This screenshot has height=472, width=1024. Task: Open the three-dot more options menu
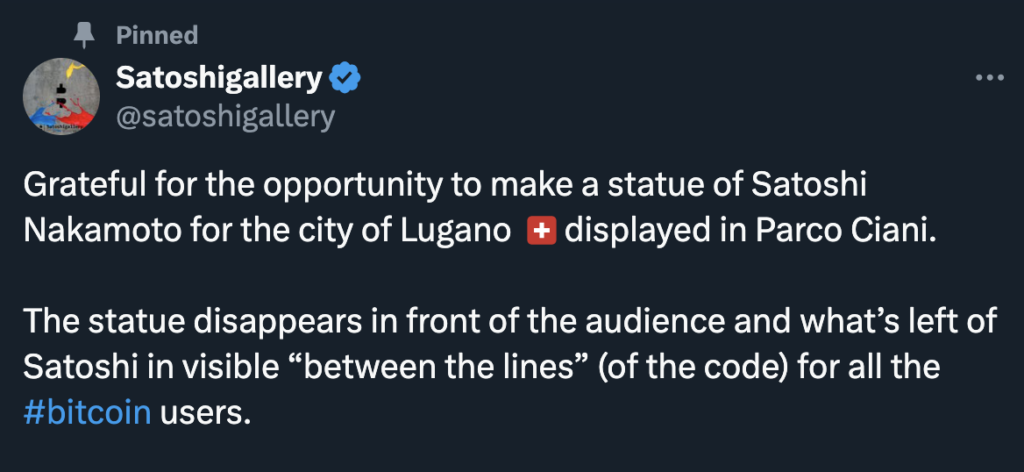pos(988,78)
